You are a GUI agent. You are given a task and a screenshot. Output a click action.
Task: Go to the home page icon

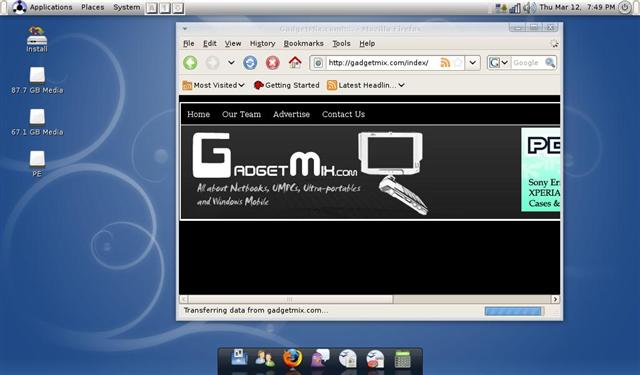295,62
